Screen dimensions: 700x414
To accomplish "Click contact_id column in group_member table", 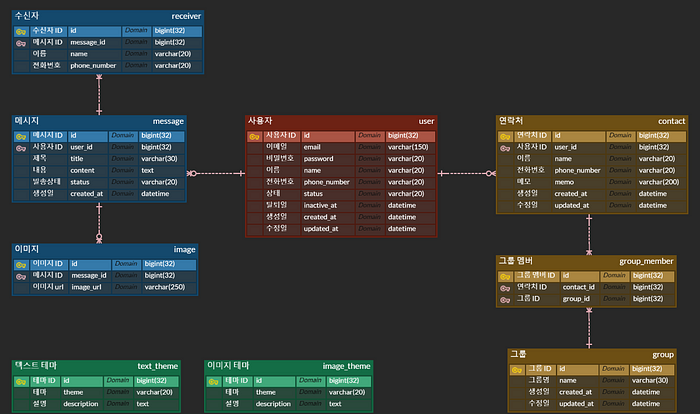I will pos(579,287).
